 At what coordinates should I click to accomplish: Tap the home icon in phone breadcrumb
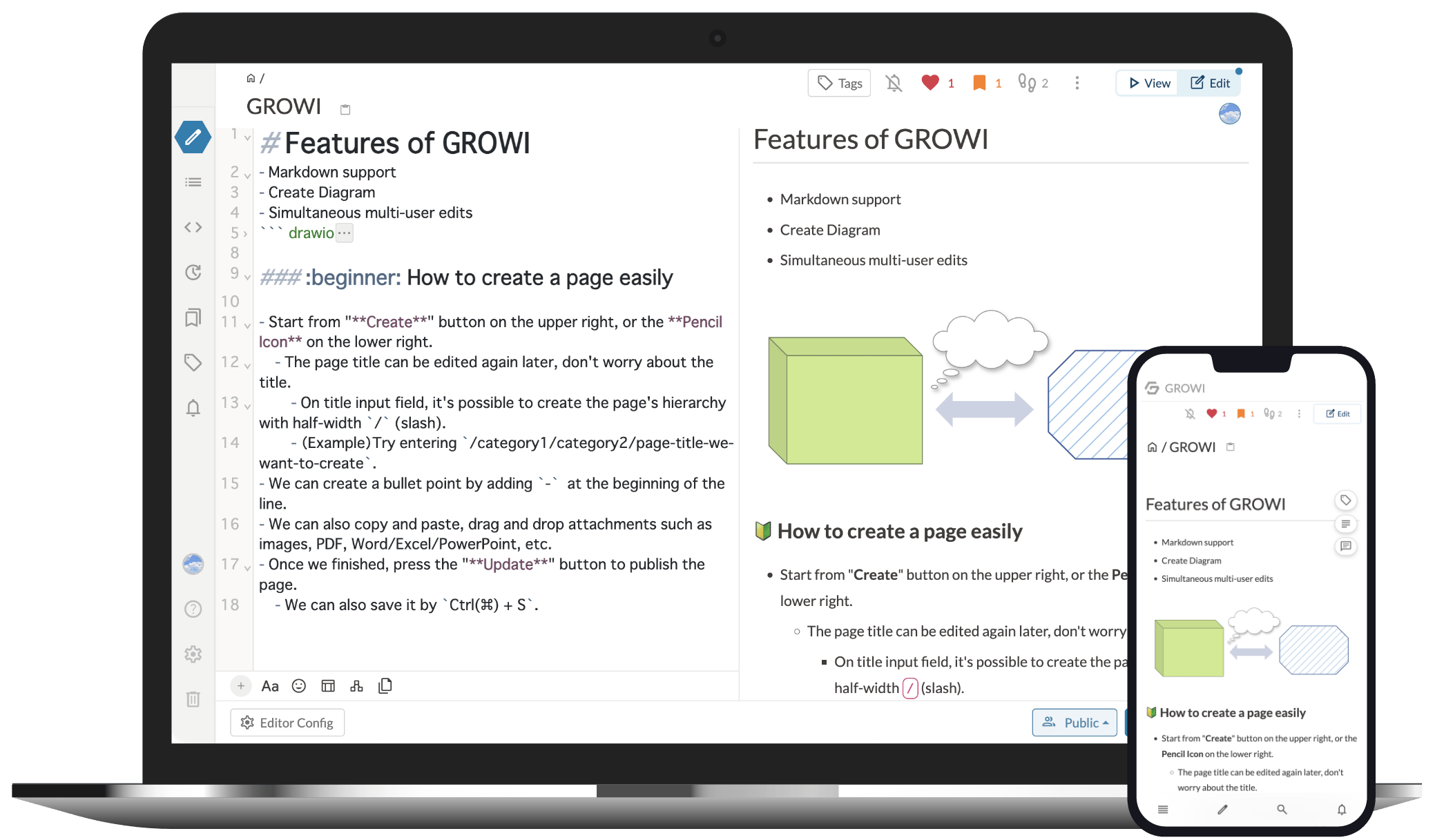click(1152, 447)
